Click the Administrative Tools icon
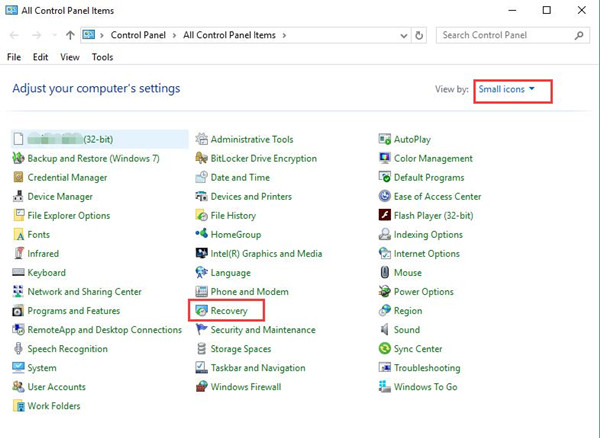 (x=201, y=139)
